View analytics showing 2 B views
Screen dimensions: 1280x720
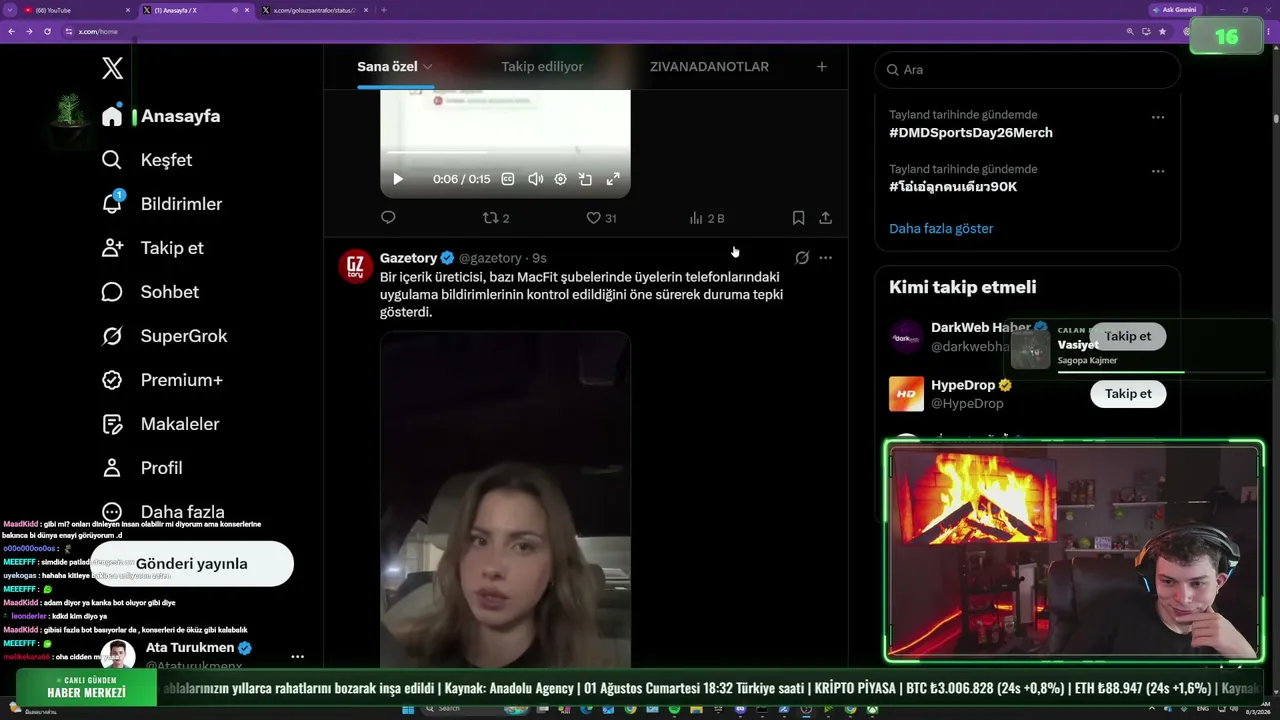(707, 218)
